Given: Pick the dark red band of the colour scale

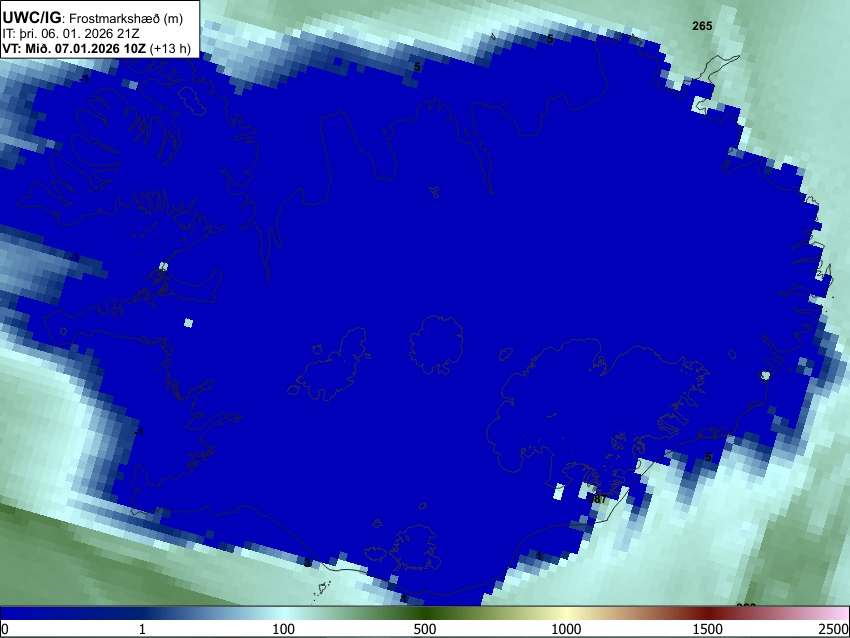Looking at the screenshot, I should (x=707, y=614).
